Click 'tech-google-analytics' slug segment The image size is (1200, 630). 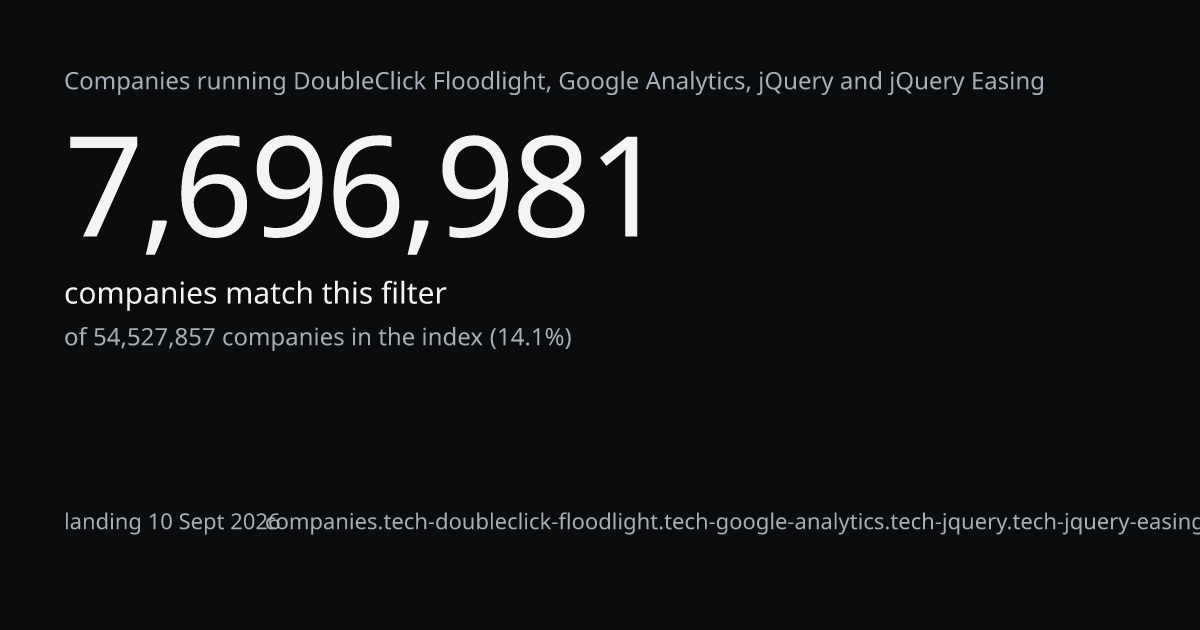pyautogui.click(x=776, y=522)
